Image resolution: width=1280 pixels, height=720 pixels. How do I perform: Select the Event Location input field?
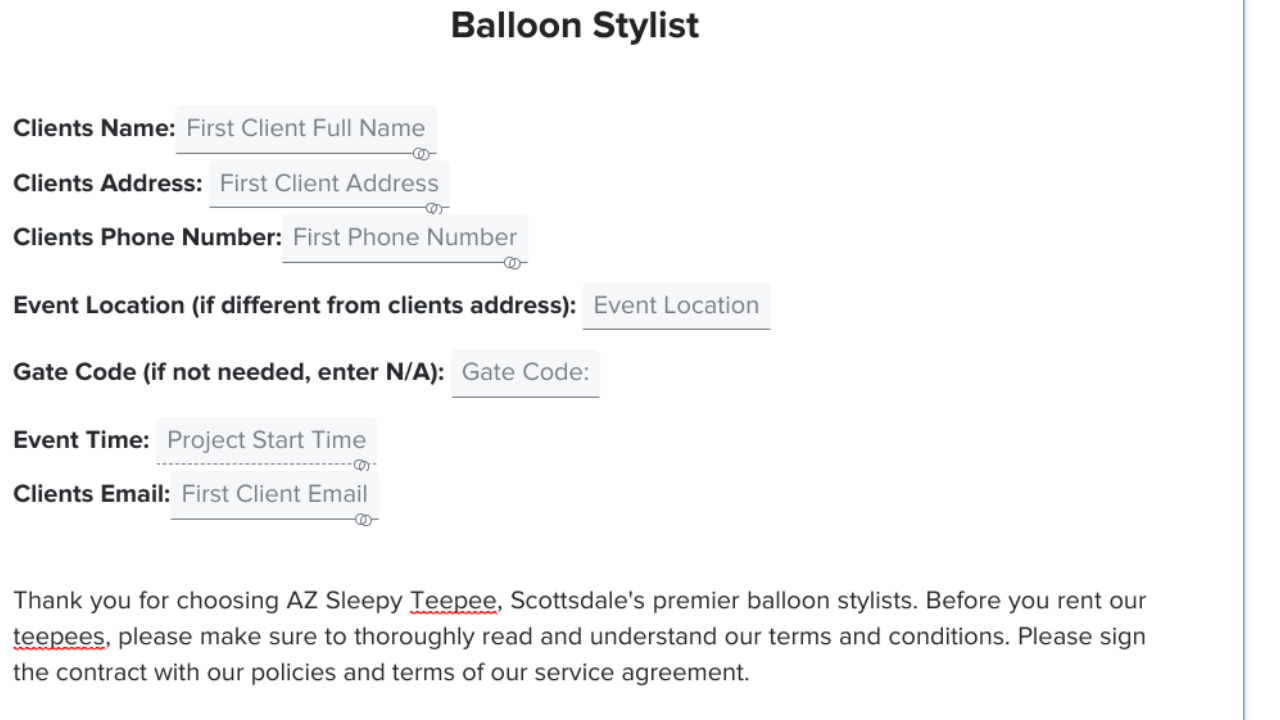(x=676, y=306)
